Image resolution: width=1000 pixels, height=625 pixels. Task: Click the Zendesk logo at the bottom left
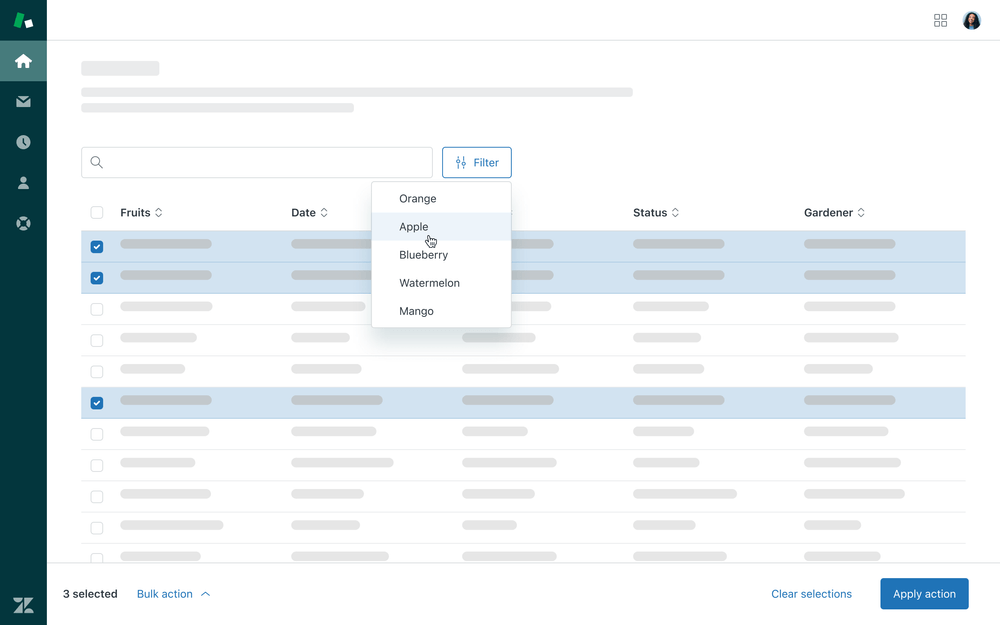[x=23, y=604]
